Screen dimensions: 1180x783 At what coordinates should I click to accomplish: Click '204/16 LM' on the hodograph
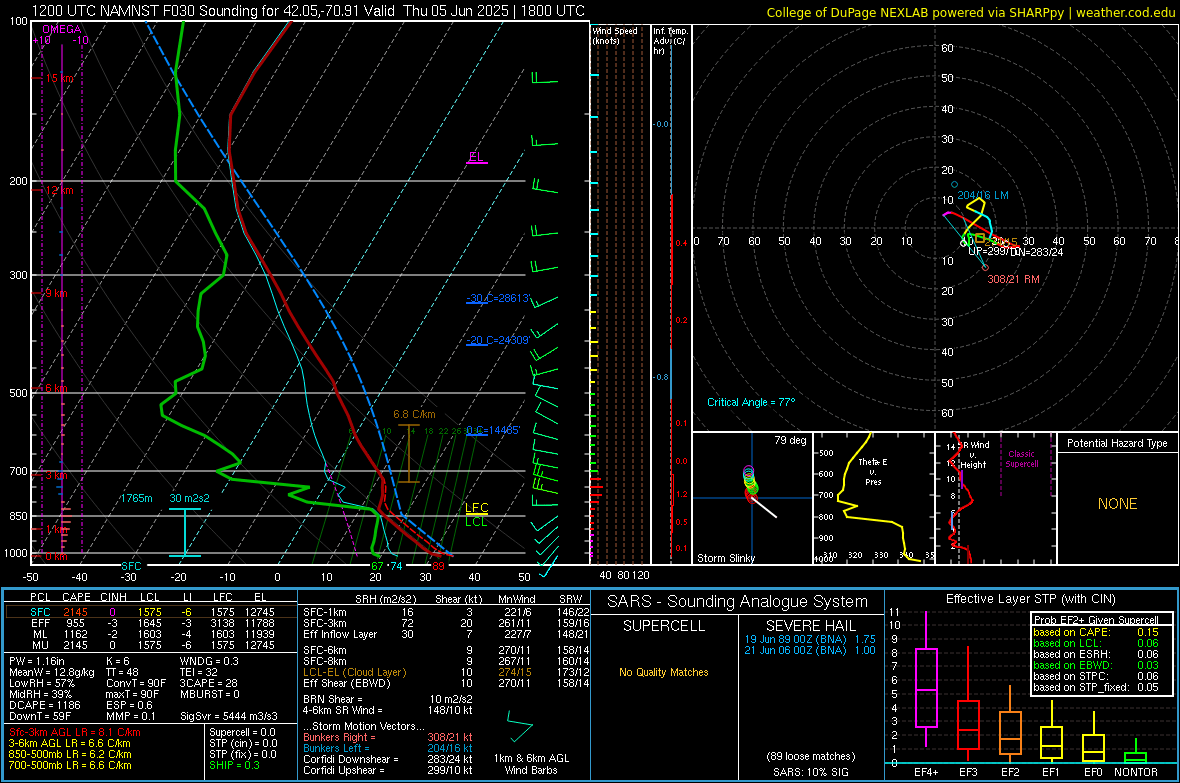click(x=983, y=195)
